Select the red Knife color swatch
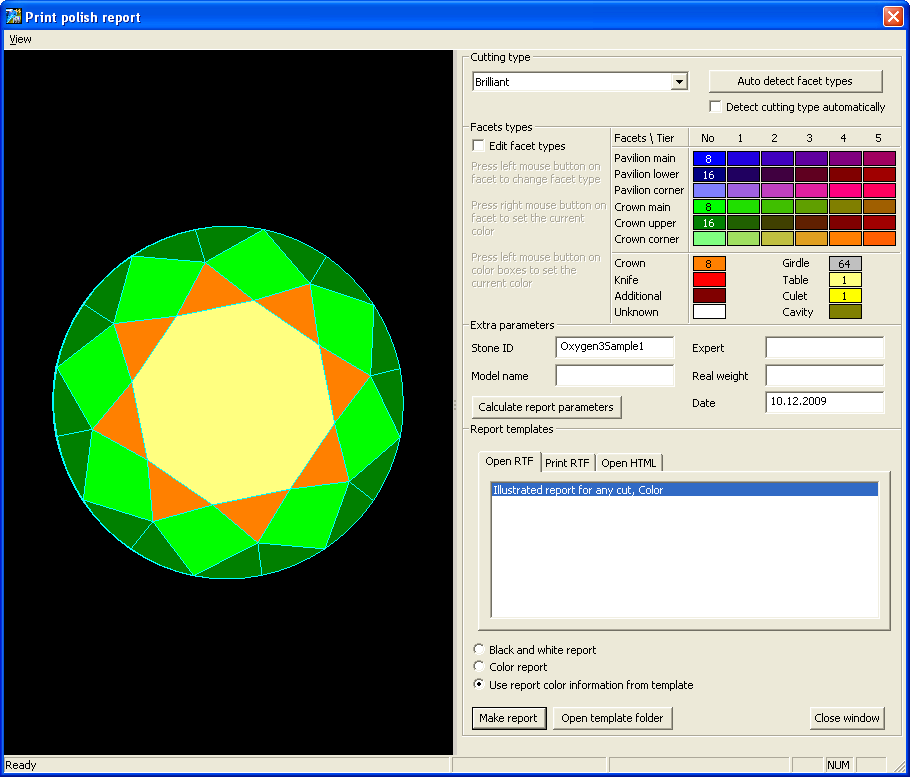This screenshot has height=777, width=910. point(709,280)
